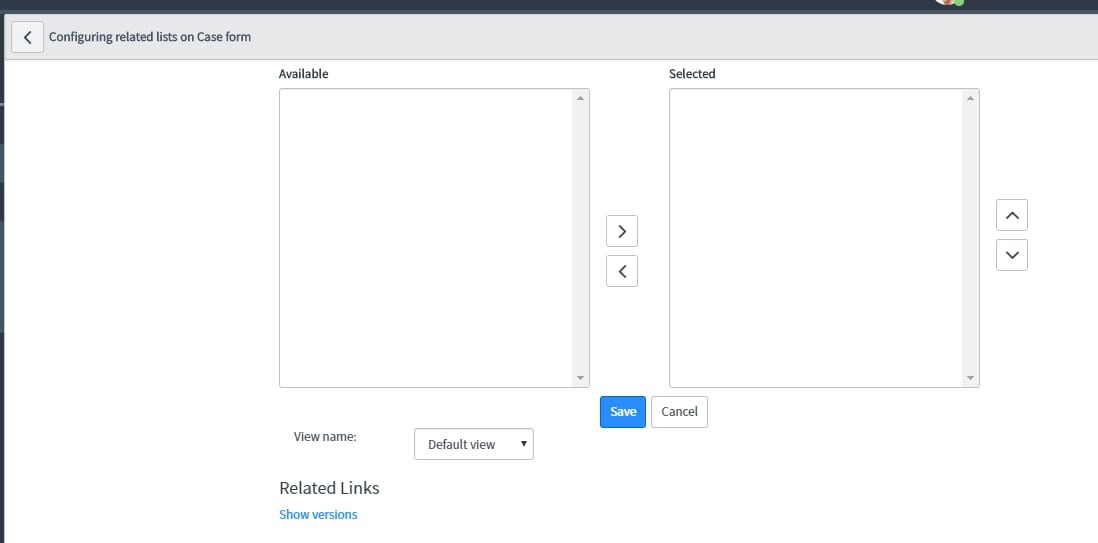Click the Available scrollbar track

(x=581, y=238)
